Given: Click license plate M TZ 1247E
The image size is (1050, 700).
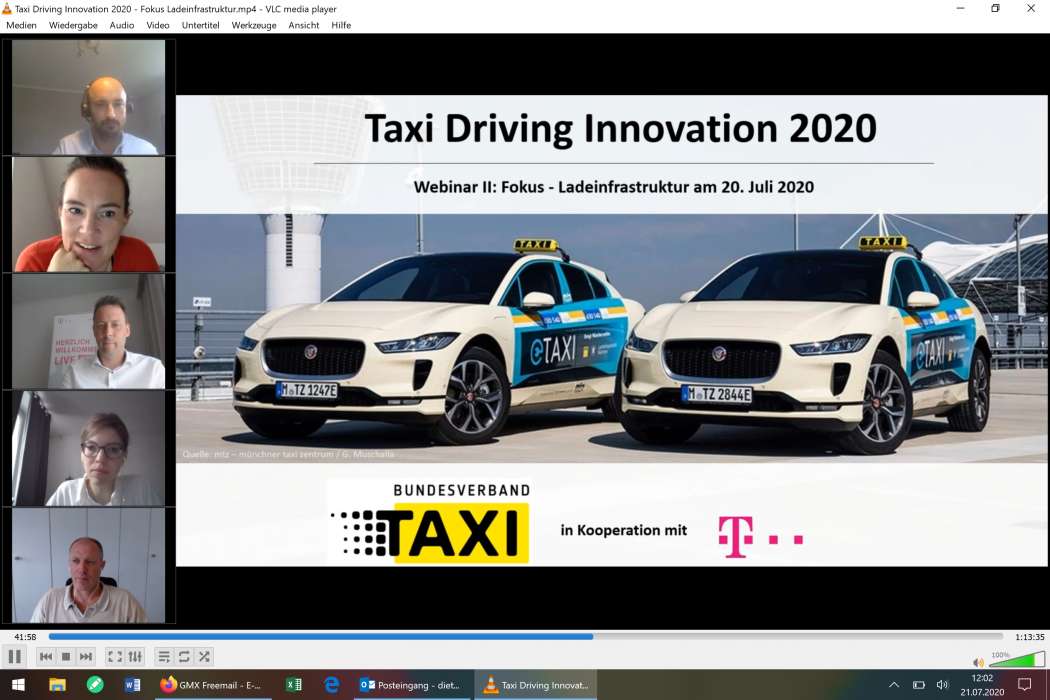Looking at the screenshot, I should pyautogui.click(x=307, y=390).
